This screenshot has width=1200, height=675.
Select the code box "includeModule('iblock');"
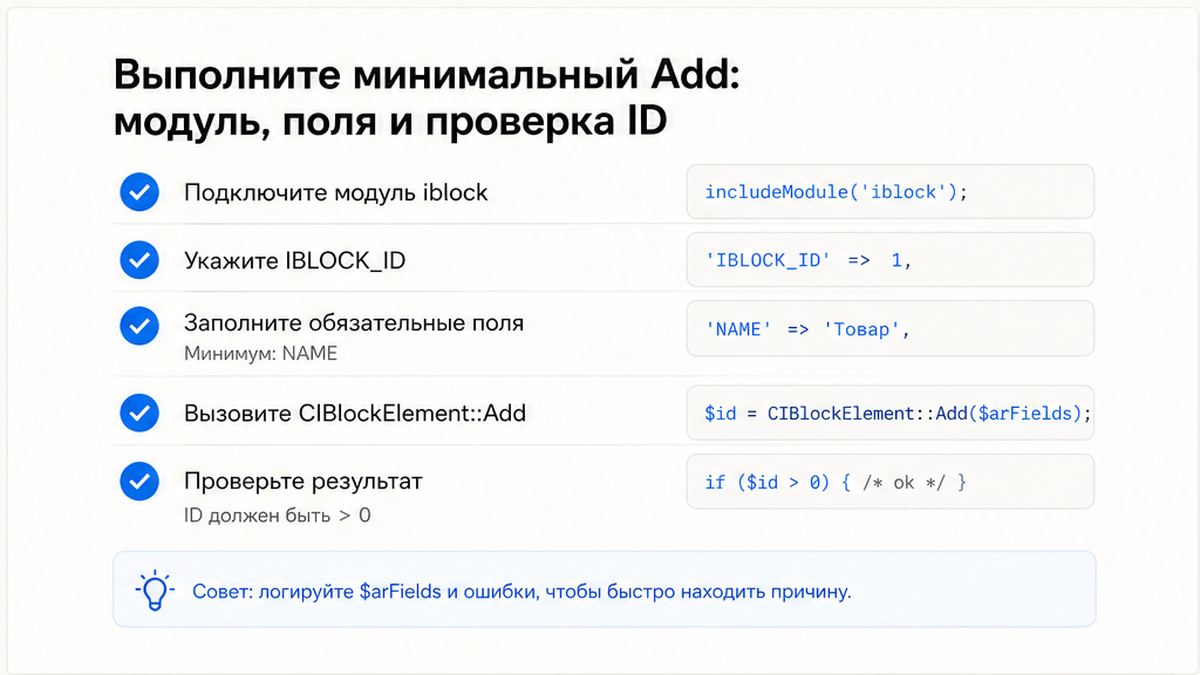pos(890,192)
